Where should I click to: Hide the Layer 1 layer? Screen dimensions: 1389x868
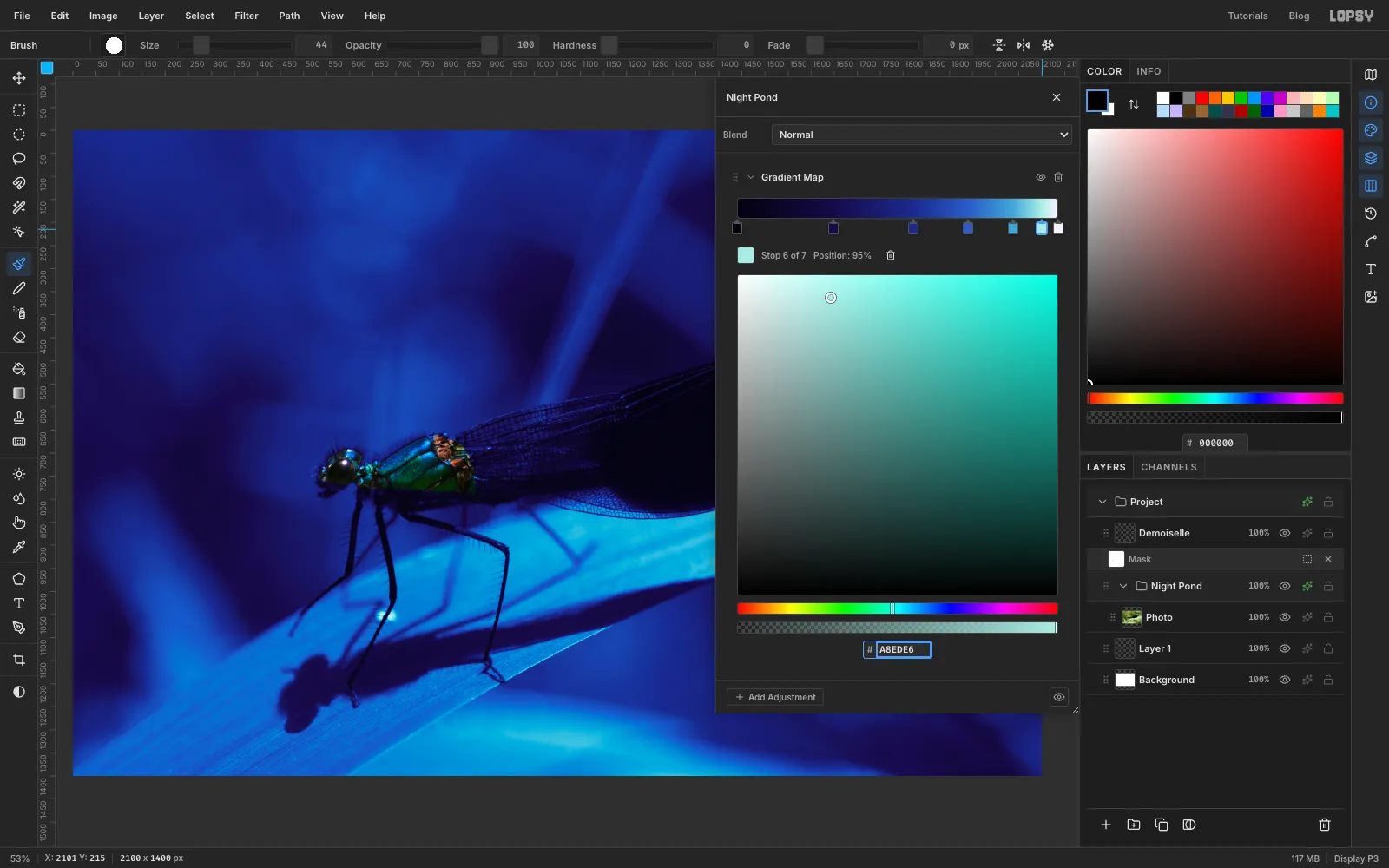tap(1285, 648)
